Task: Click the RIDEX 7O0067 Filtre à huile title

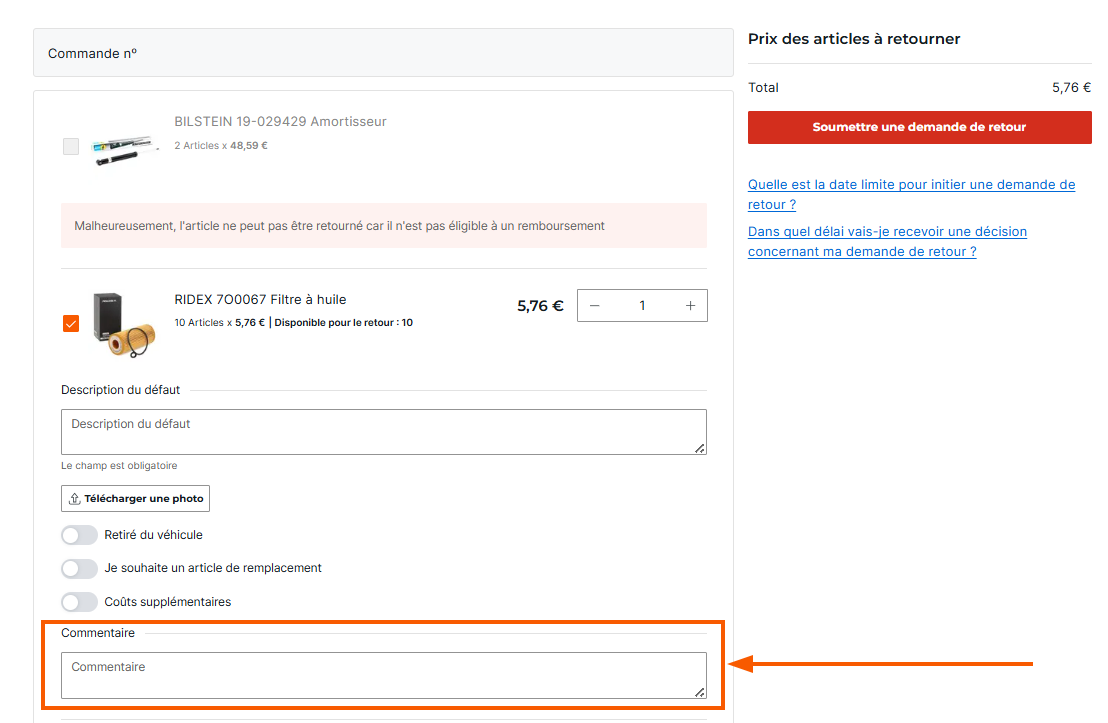Action: pos(260,300)
